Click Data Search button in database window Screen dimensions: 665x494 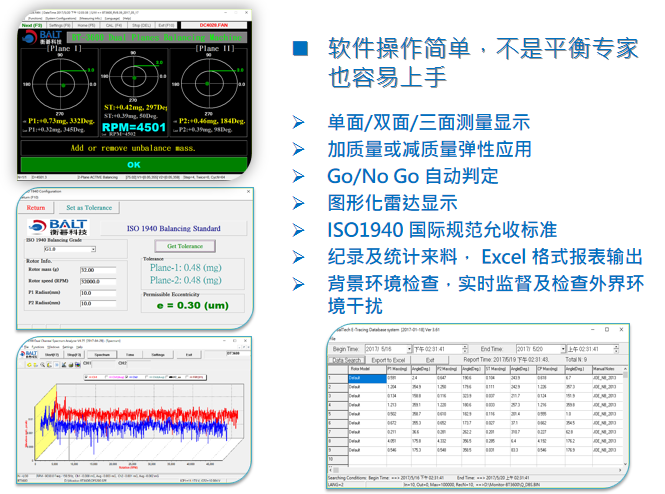pyautogui.click(x=346, y=360)
